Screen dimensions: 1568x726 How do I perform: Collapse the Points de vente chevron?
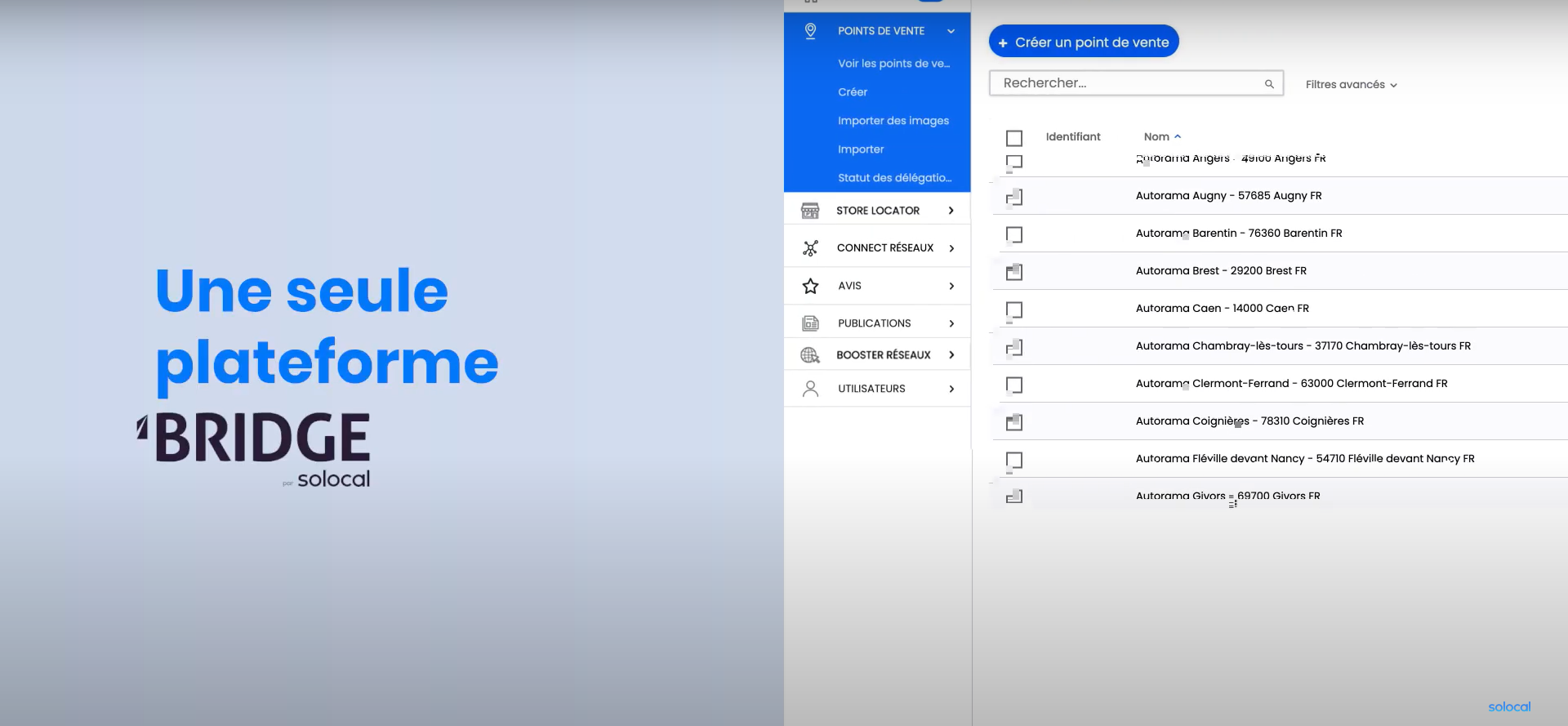(x=951, y=31)
